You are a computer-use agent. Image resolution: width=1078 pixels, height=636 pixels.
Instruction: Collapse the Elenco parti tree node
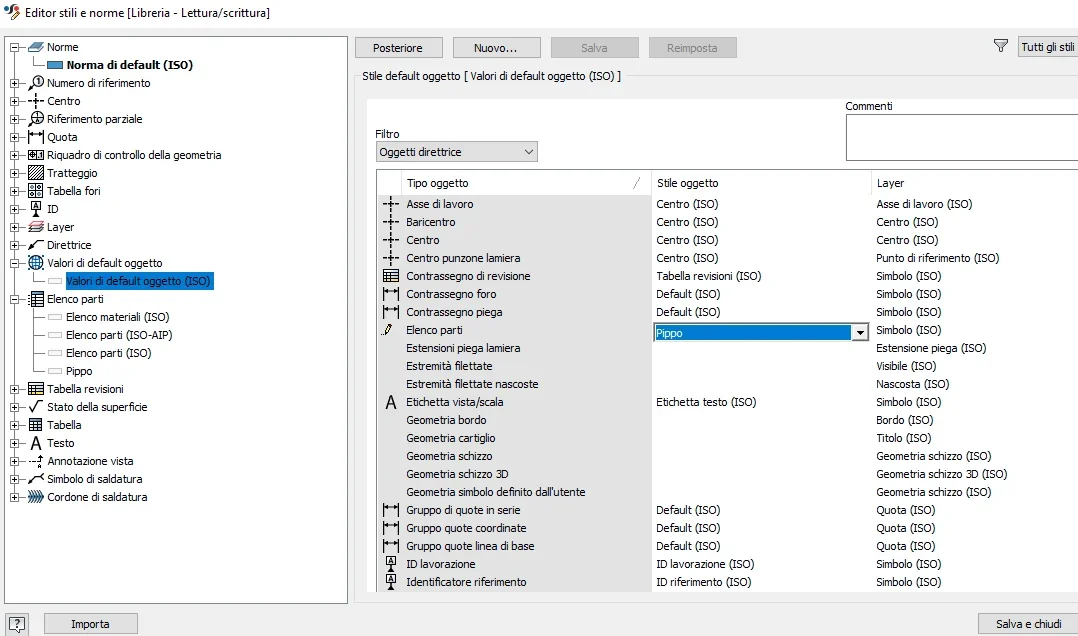coord(14,300)
